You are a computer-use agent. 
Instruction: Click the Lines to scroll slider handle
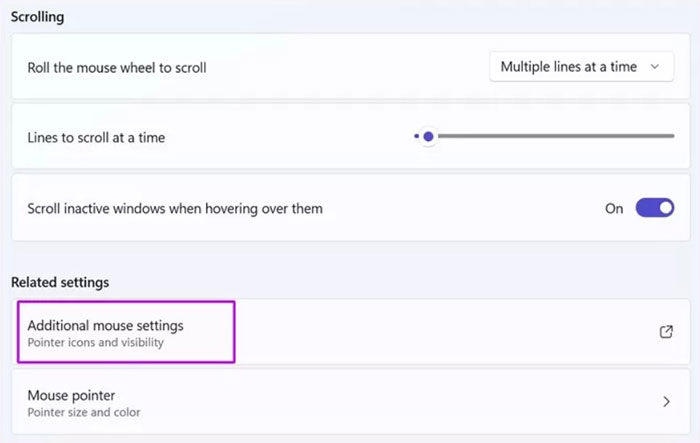point(429,136)
